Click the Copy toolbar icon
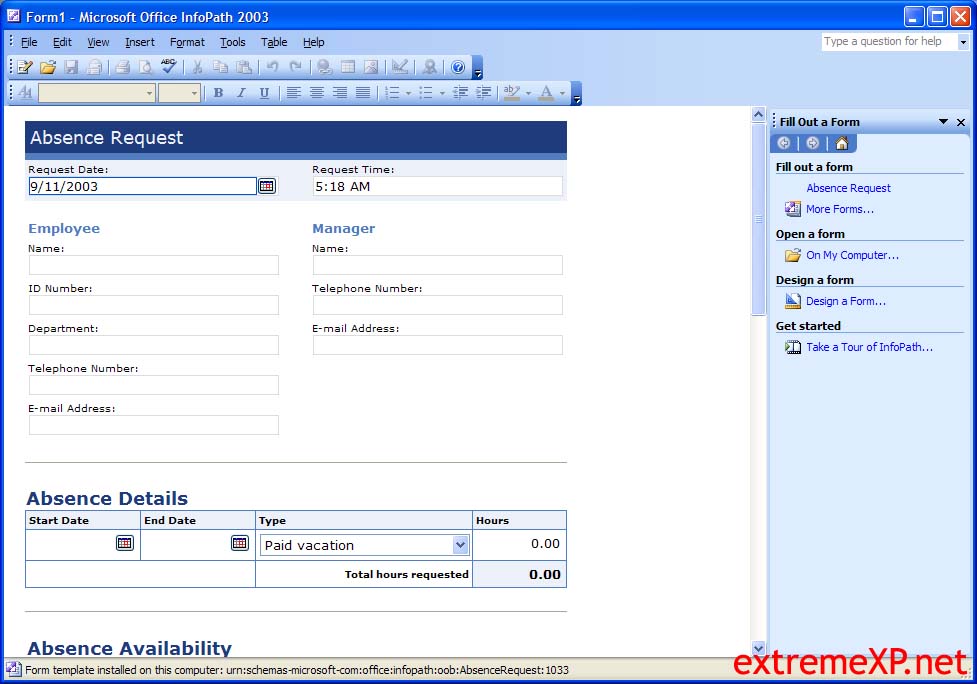The height and width of the screenshot is (684, 977). [220, 67]
